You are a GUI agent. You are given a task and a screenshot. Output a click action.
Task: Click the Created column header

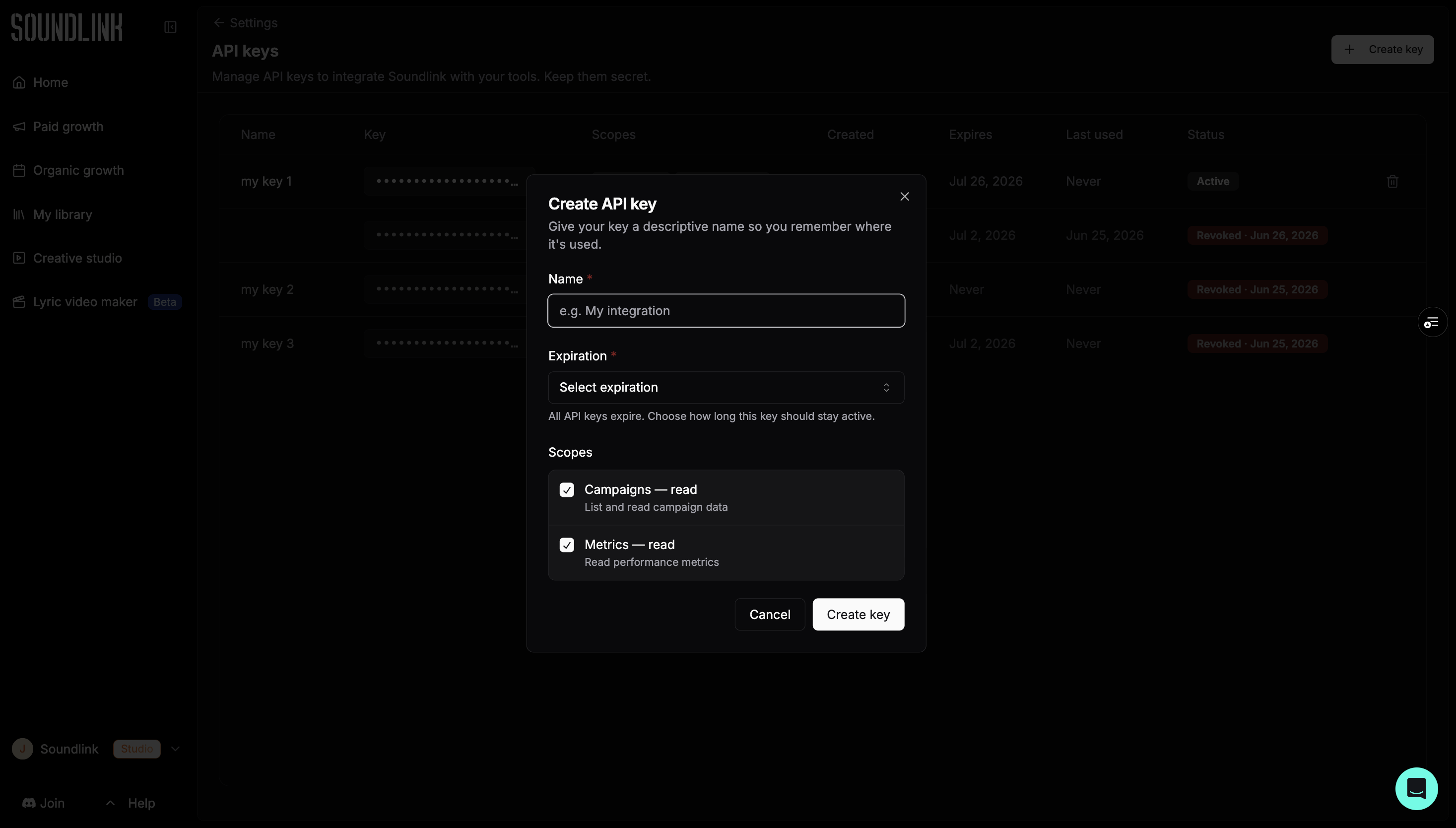tap(850, 135)
